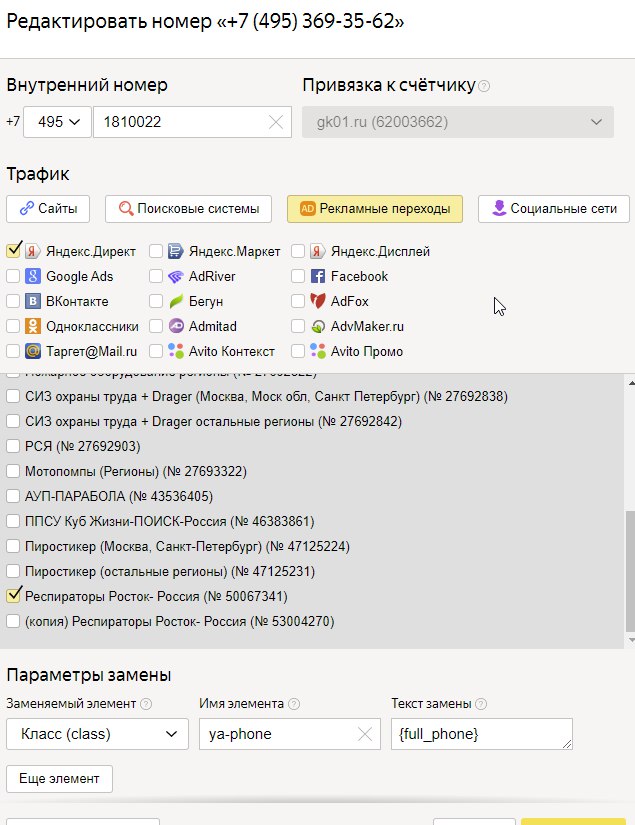
Task: Check Мотопомпы (Регионы) campaign checkbox
Action: [13, 471]
